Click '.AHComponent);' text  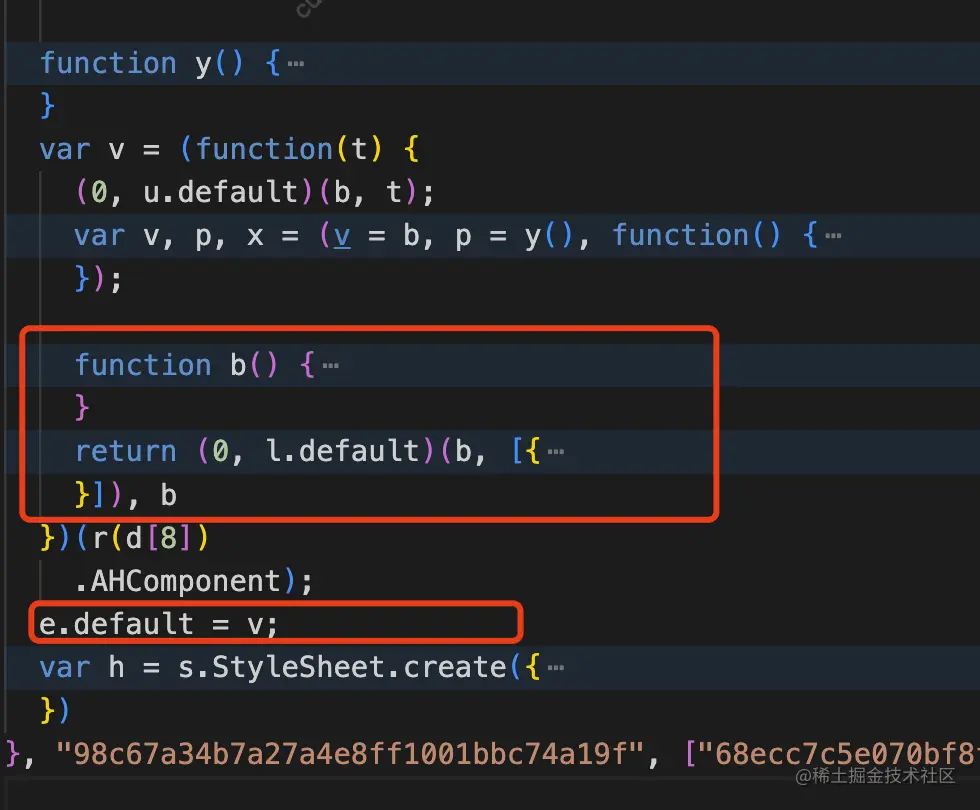click(x=193, y=581)
